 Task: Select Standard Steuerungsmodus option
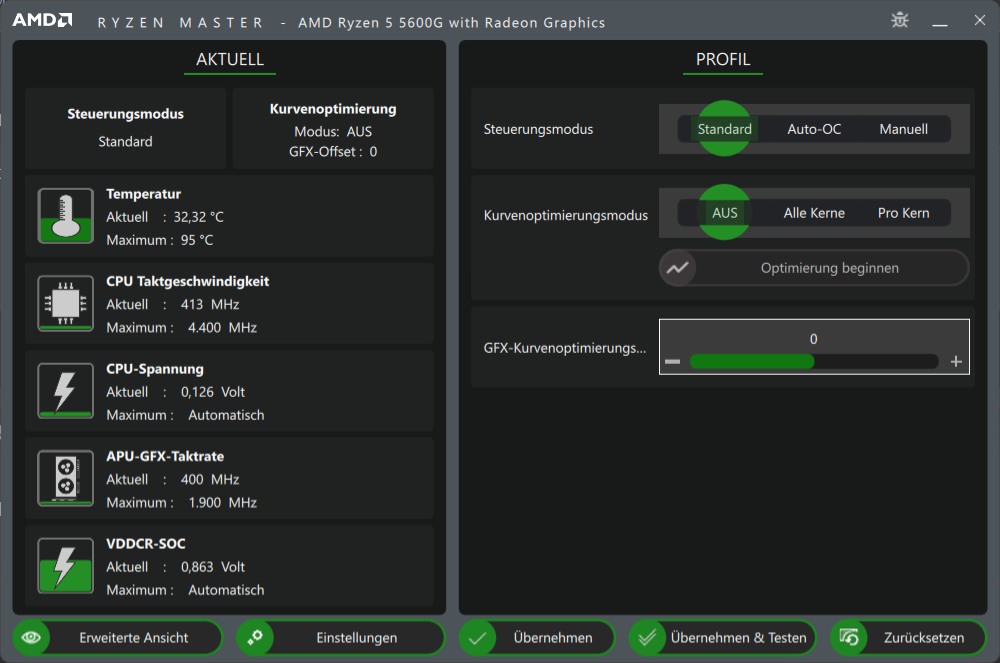pos(724,129)
